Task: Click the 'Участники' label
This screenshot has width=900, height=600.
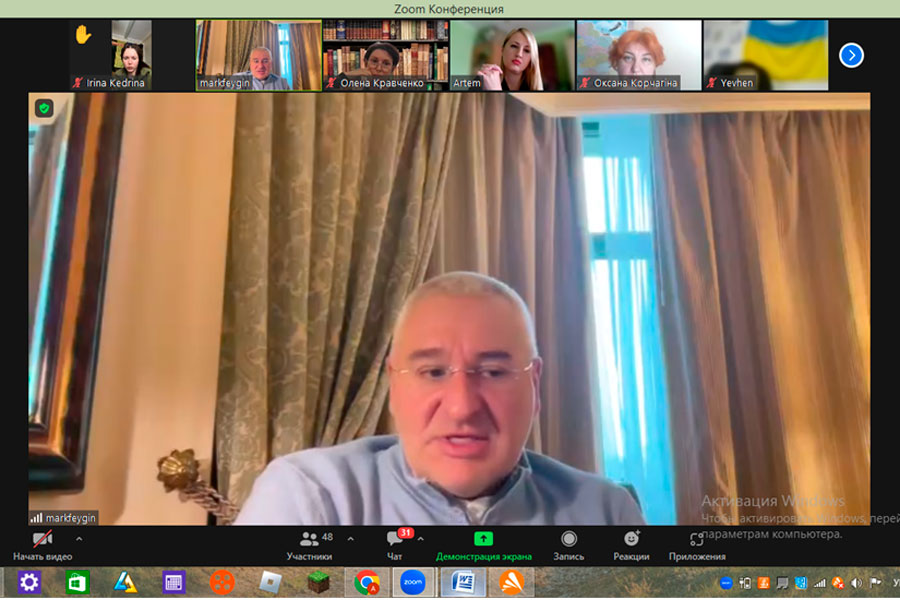Action: click(309, 556)
